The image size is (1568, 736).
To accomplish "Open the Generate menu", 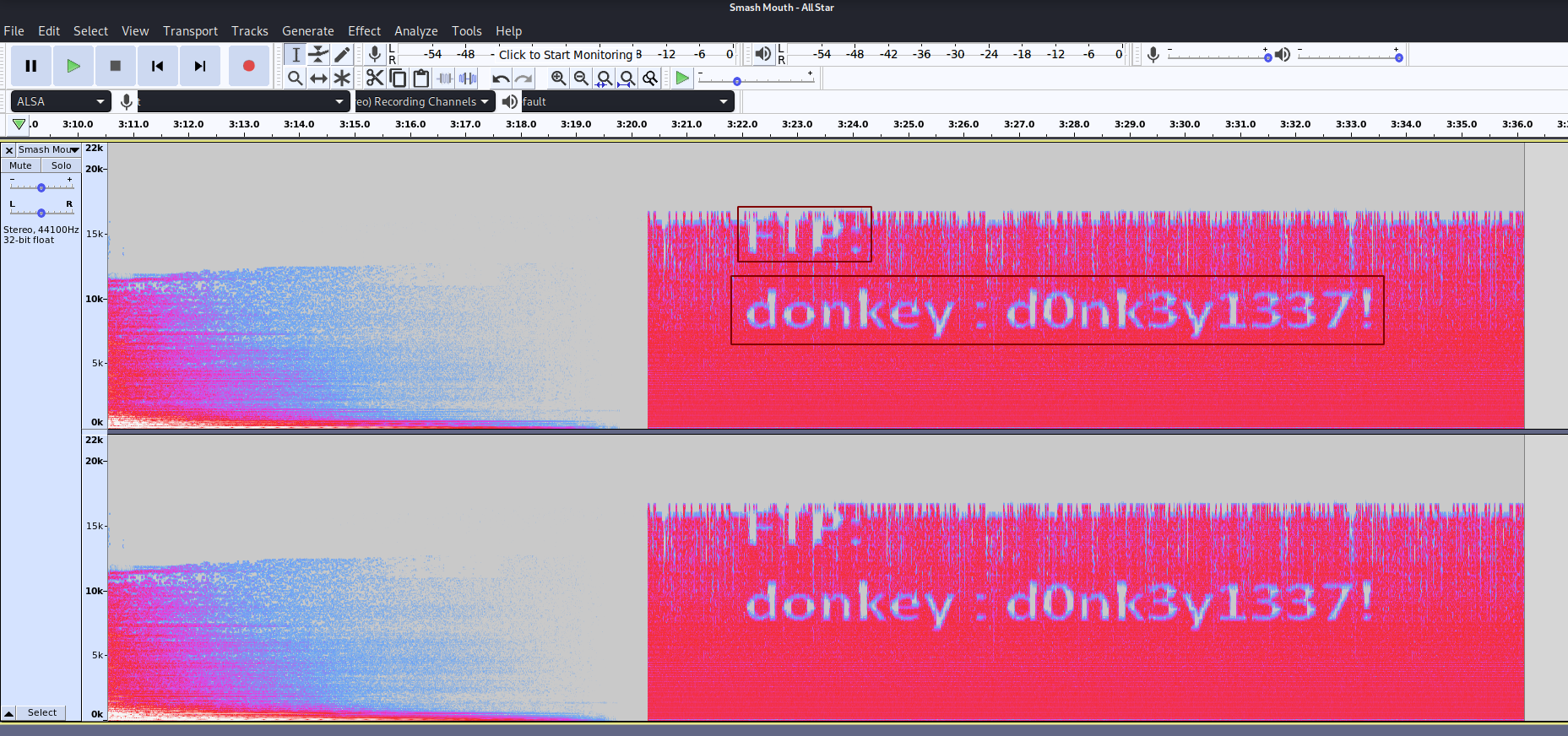I will [x=308, y=31].
